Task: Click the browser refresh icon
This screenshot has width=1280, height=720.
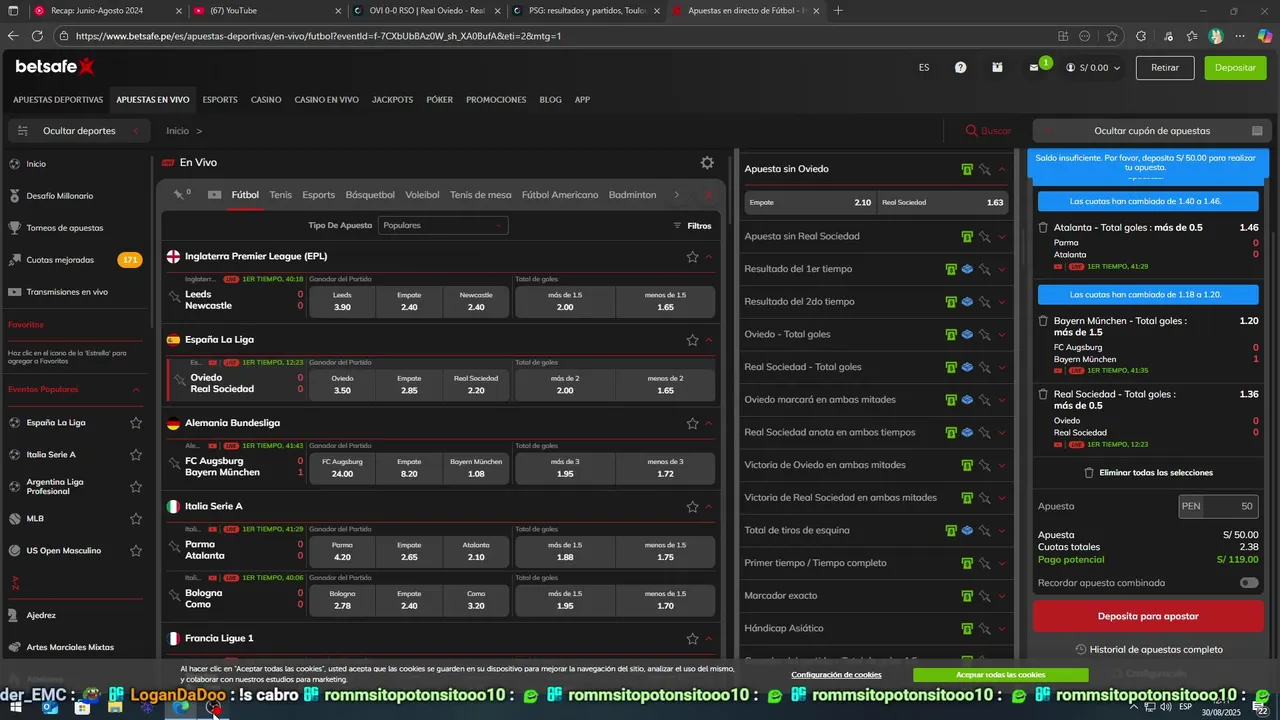Action: coord(38,36)
